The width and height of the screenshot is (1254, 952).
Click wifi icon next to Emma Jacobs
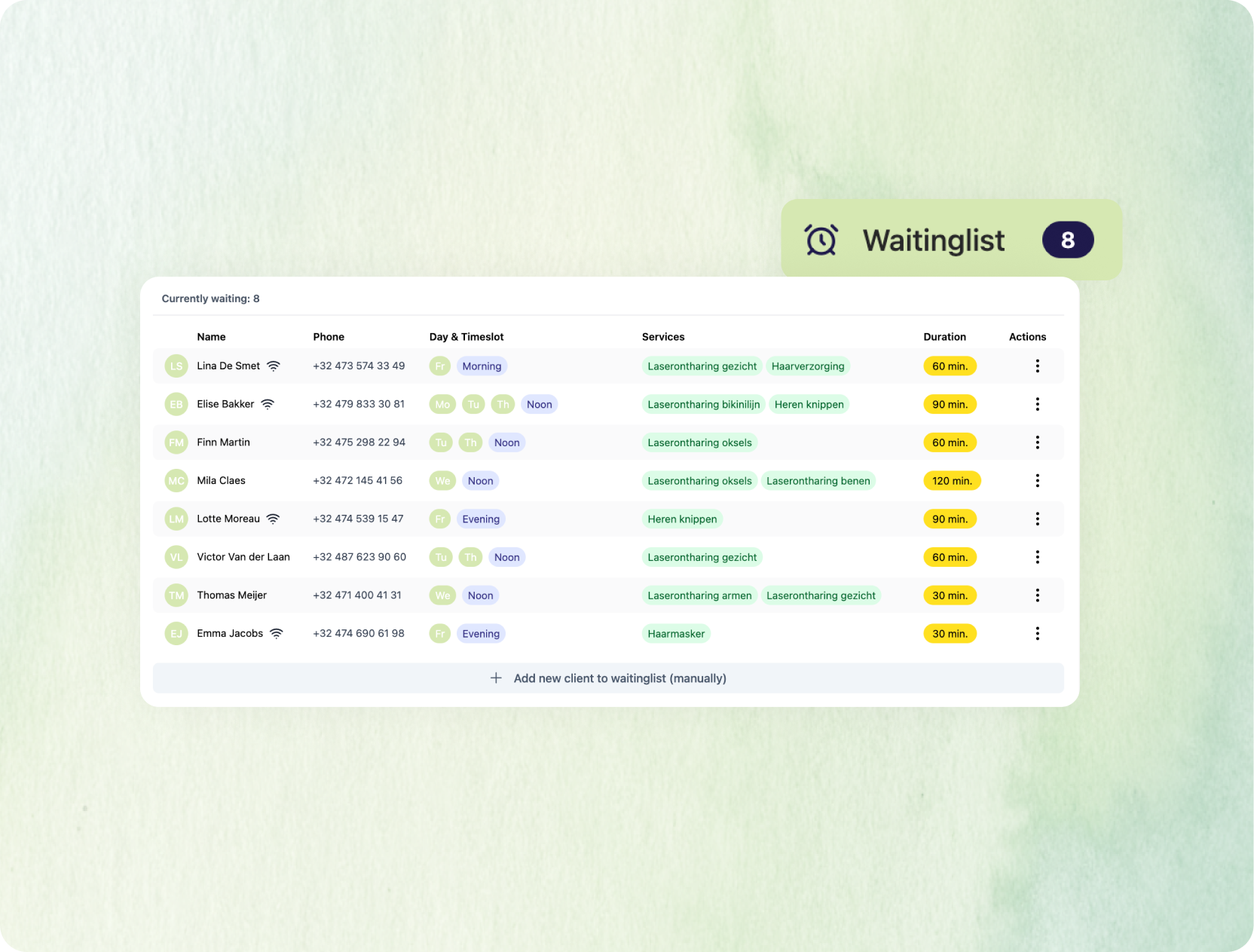(277, 633)
